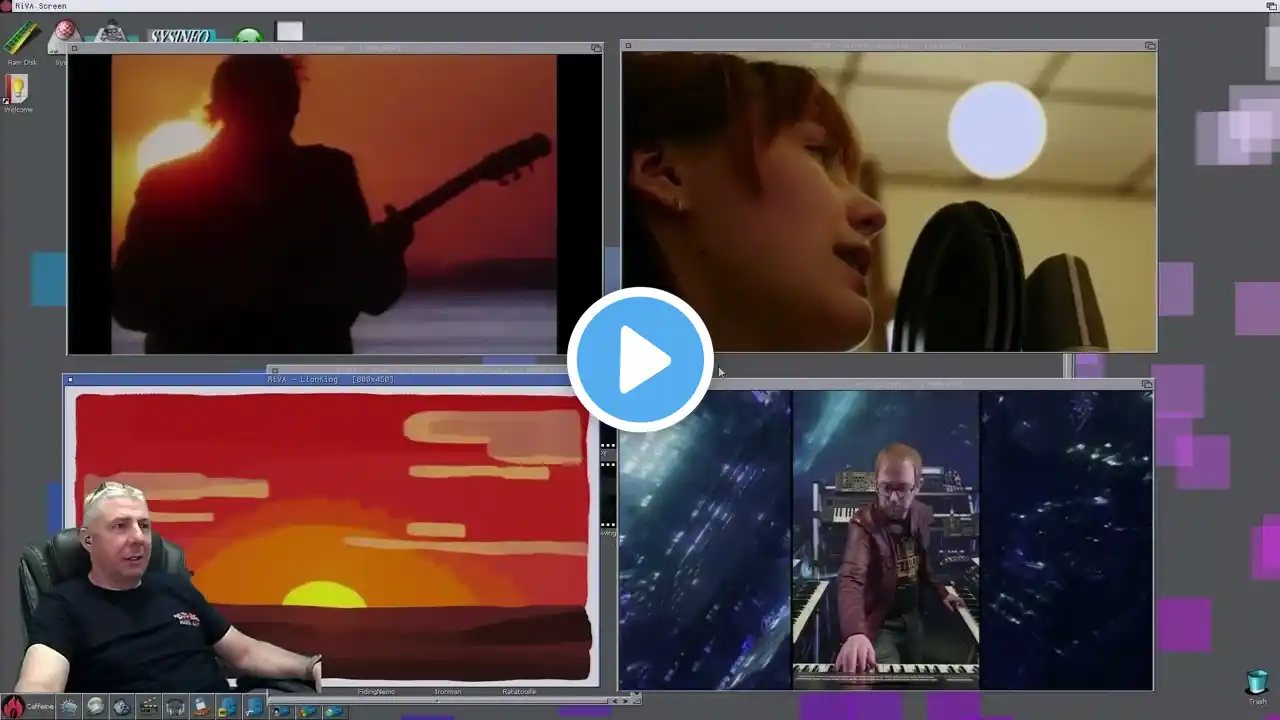Launch the gray sphere icon in the dock
The height and width of the screenshot is (720, 1280).
(95, 707)
